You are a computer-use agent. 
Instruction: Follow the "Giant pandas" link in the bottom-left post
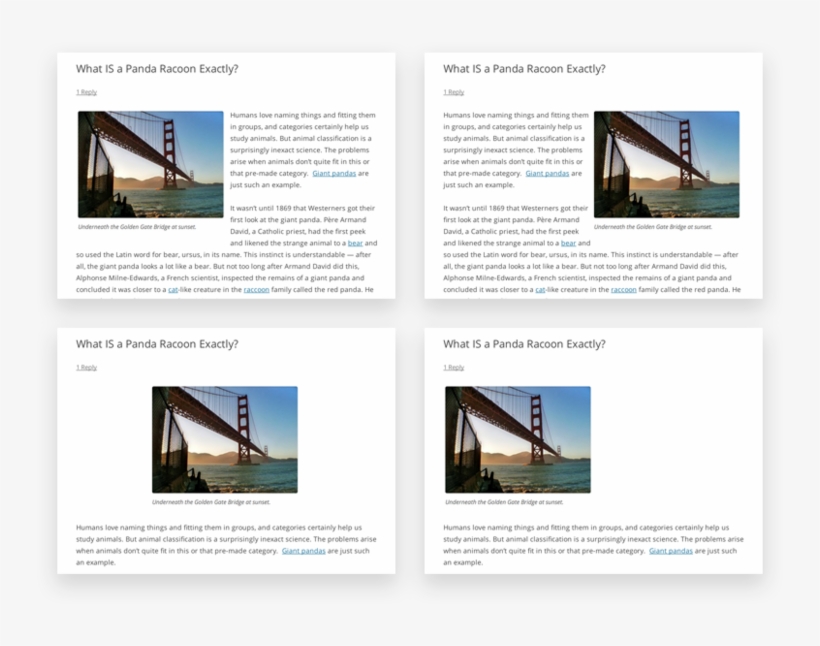pyautogui.click(x=302, y=550)
